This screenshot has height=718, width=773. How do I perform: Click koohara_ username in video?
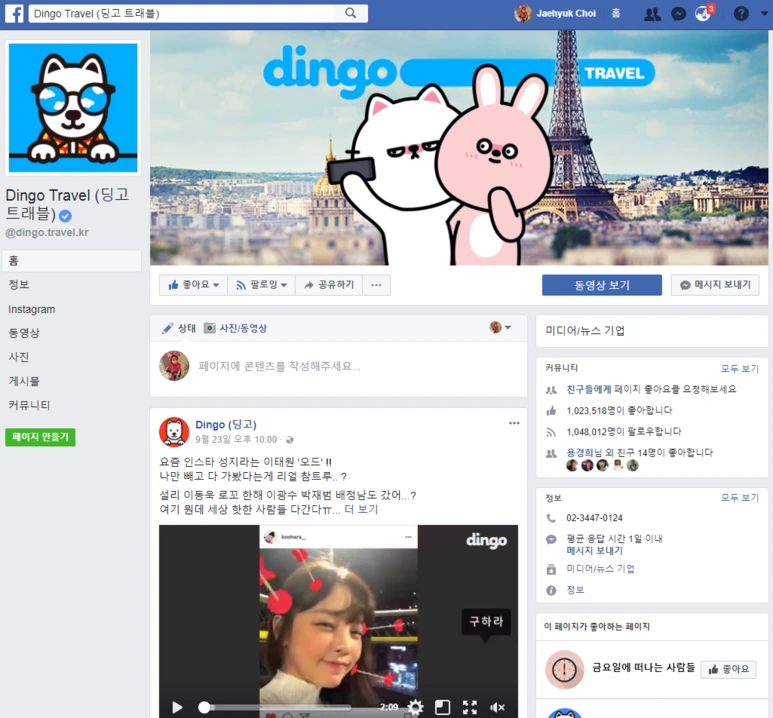tap(293, 537)
